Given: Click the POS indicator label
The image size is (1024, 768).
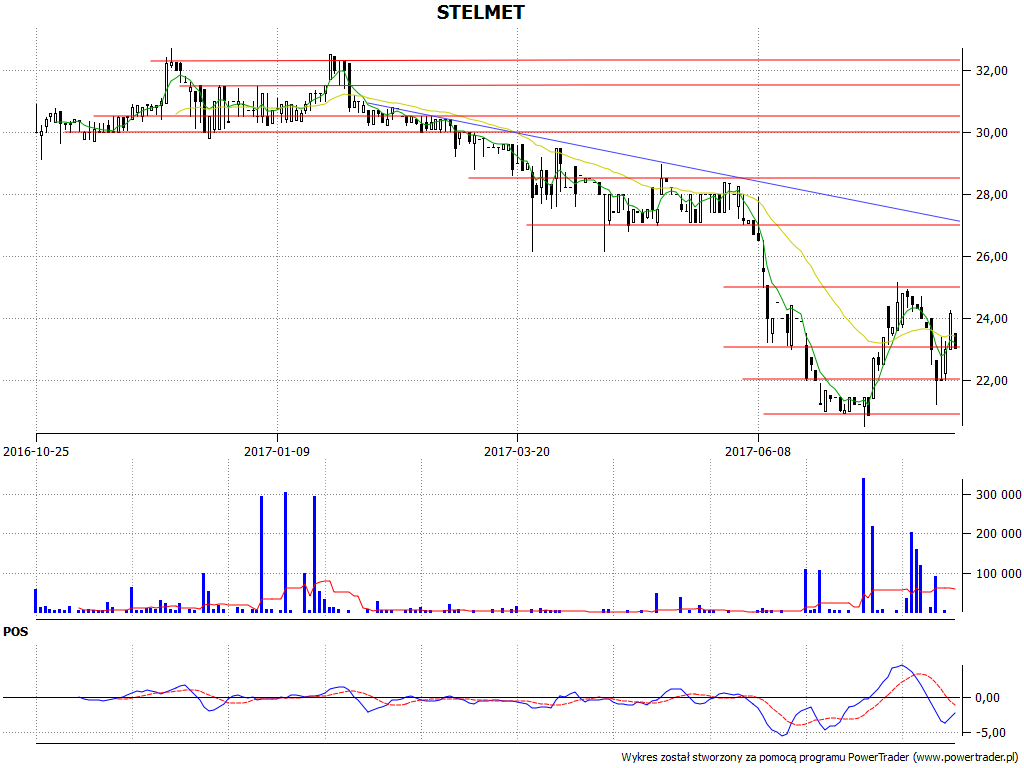Looking at the screenshot, I should point(16,632).
